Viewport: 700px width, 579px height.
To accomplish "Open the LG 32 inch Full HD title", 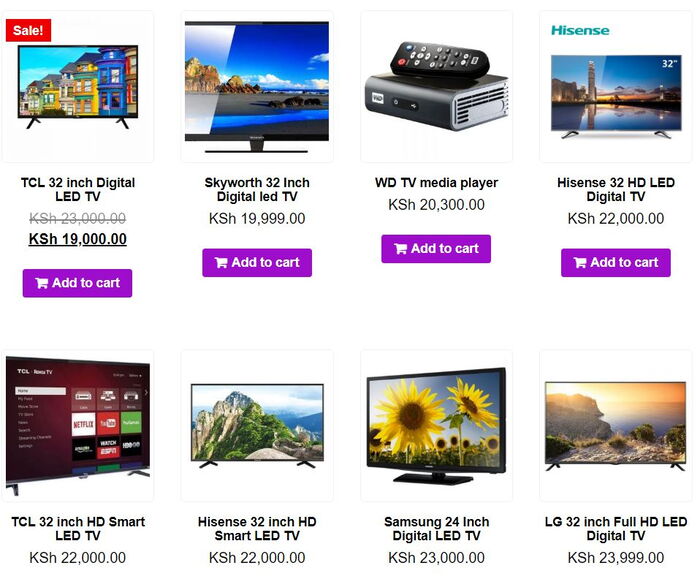I will pos(616,529).
